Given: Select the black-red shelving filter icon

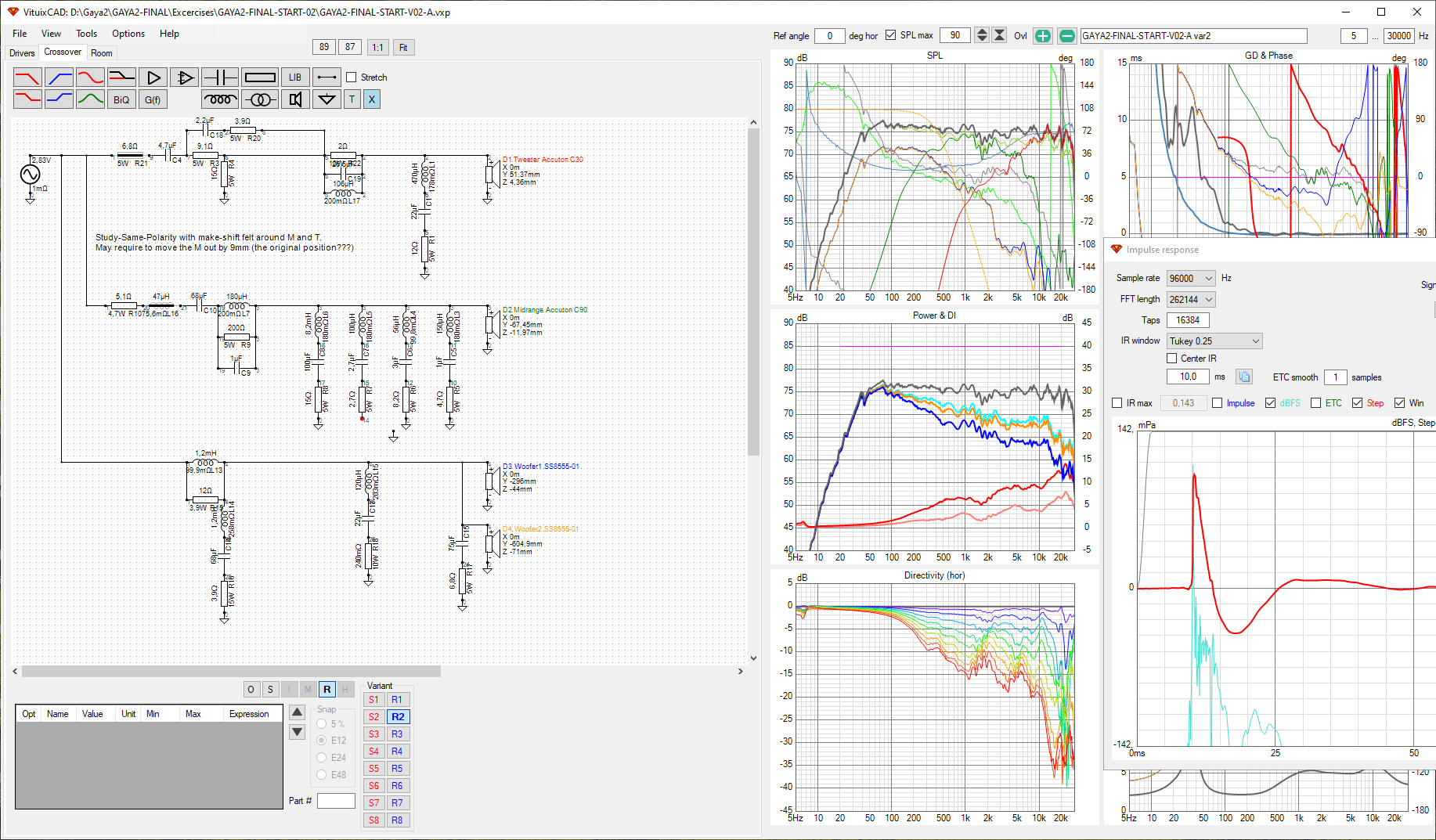Looking at the screenshot, I should coord(121,78).
